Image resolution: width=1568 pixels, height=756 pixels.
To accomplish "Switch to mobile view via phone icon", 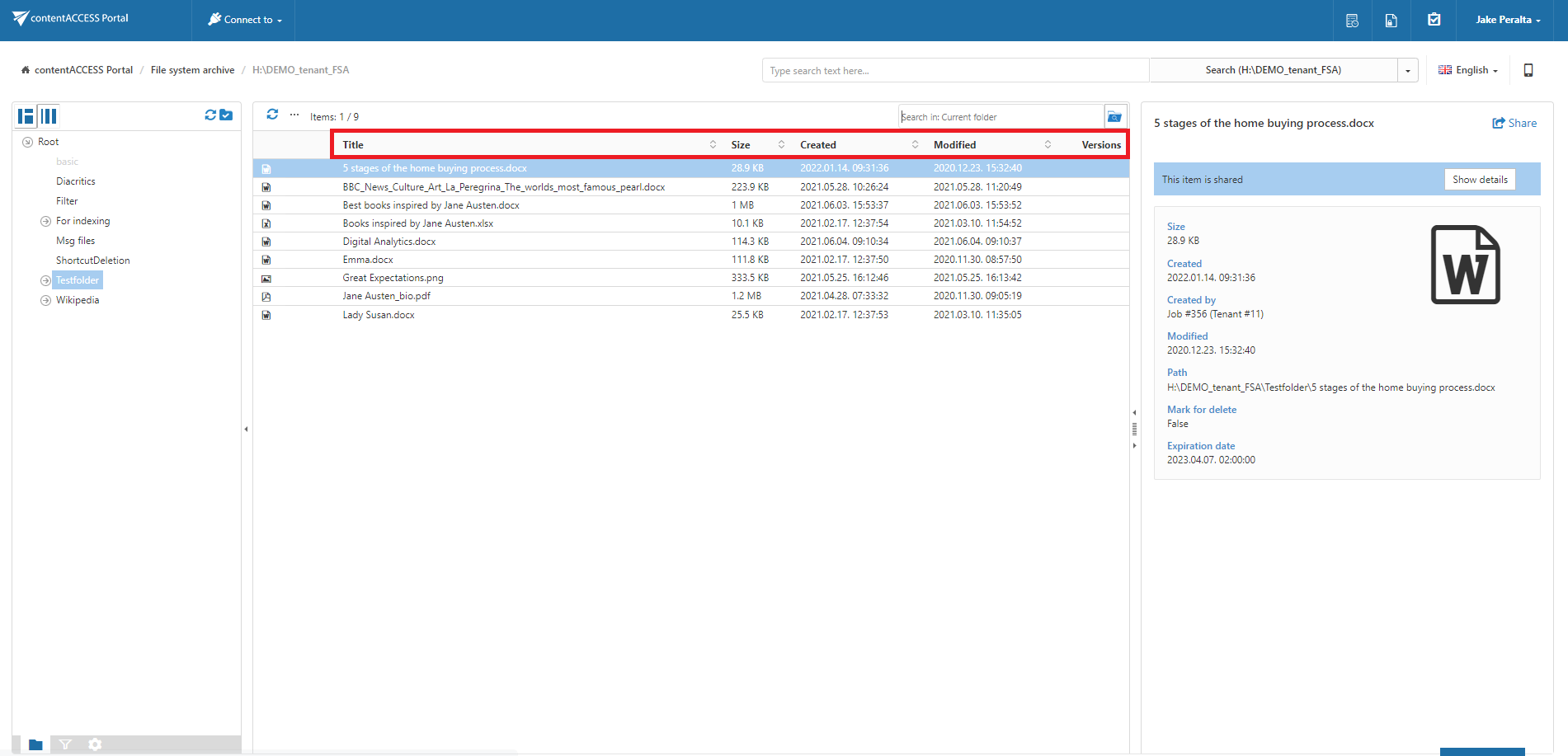I will coord(1528,70).
